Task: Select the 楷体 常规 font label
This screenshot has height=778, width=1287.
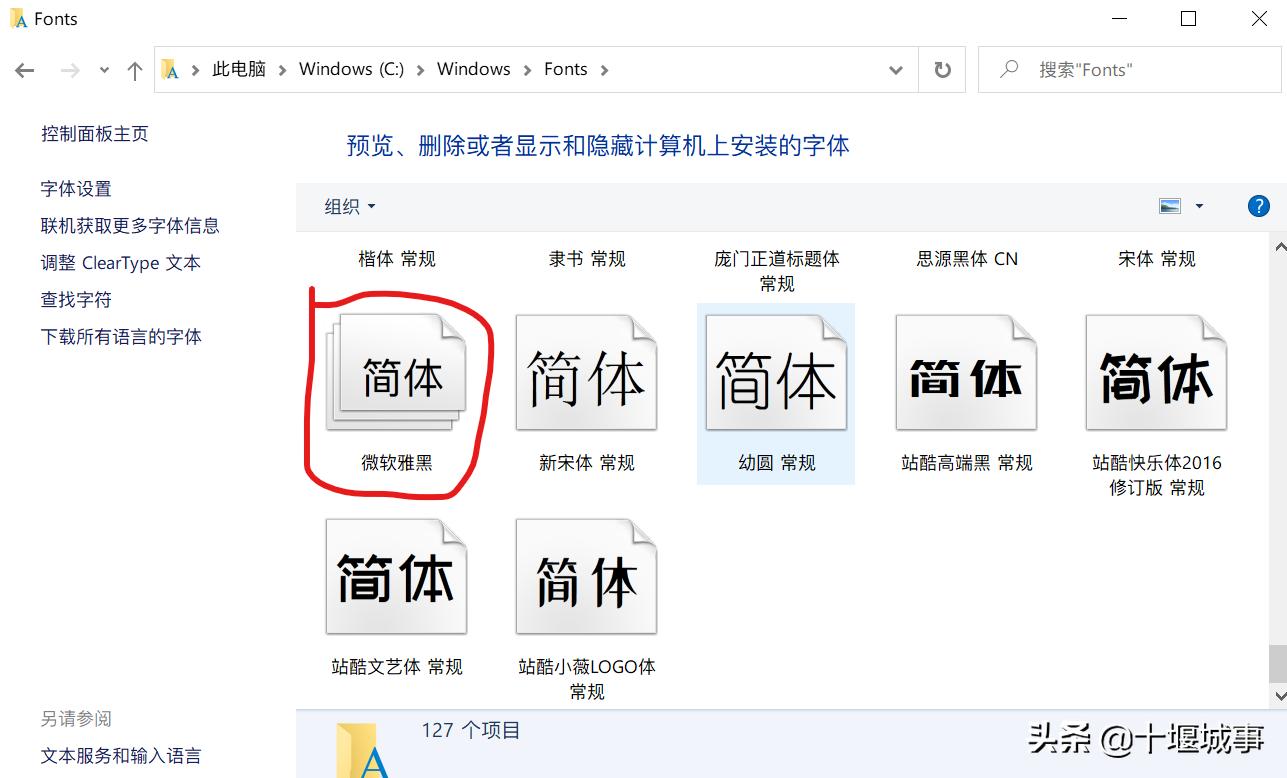Action: point(397,259)
